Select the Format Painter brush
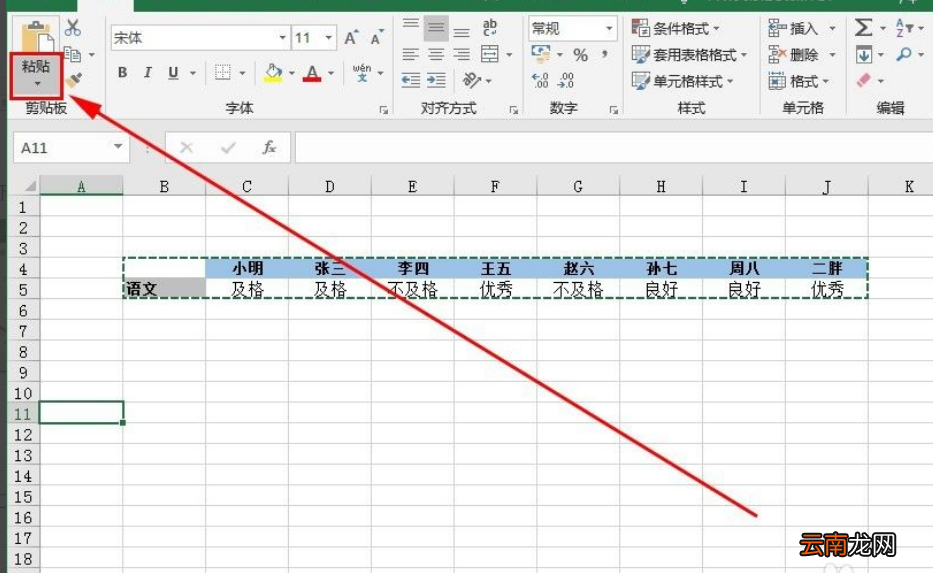The height and width of the screenshot is (573, 933). coord(74,80)
